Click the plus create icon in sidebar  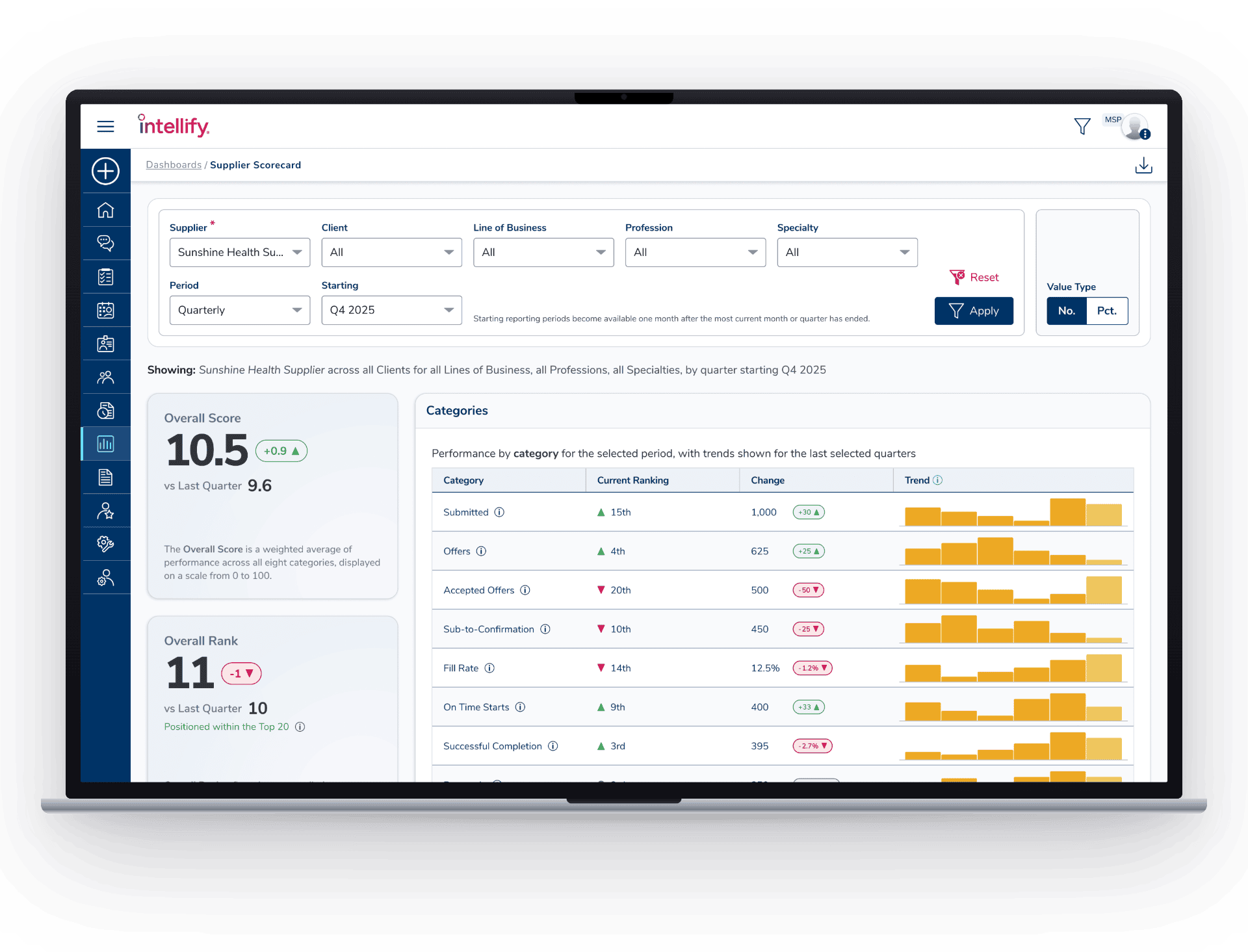[105, 171]
